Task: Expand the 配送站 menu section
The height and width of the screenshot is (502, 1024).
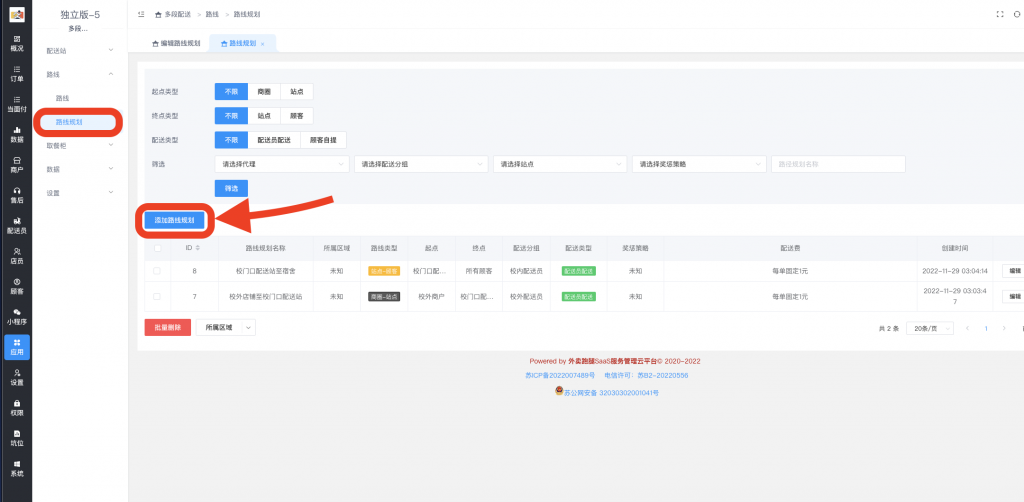Action: point(80,50)
